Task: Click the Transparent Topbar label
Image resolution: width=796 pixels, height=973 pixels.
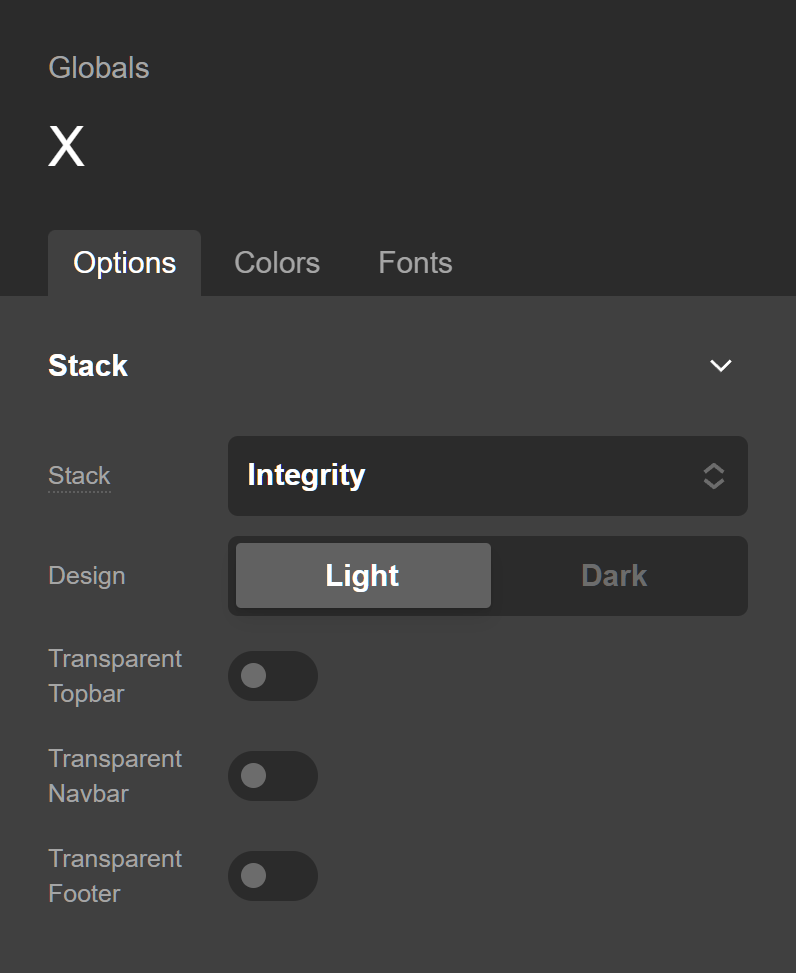Action: click(115, 676)
